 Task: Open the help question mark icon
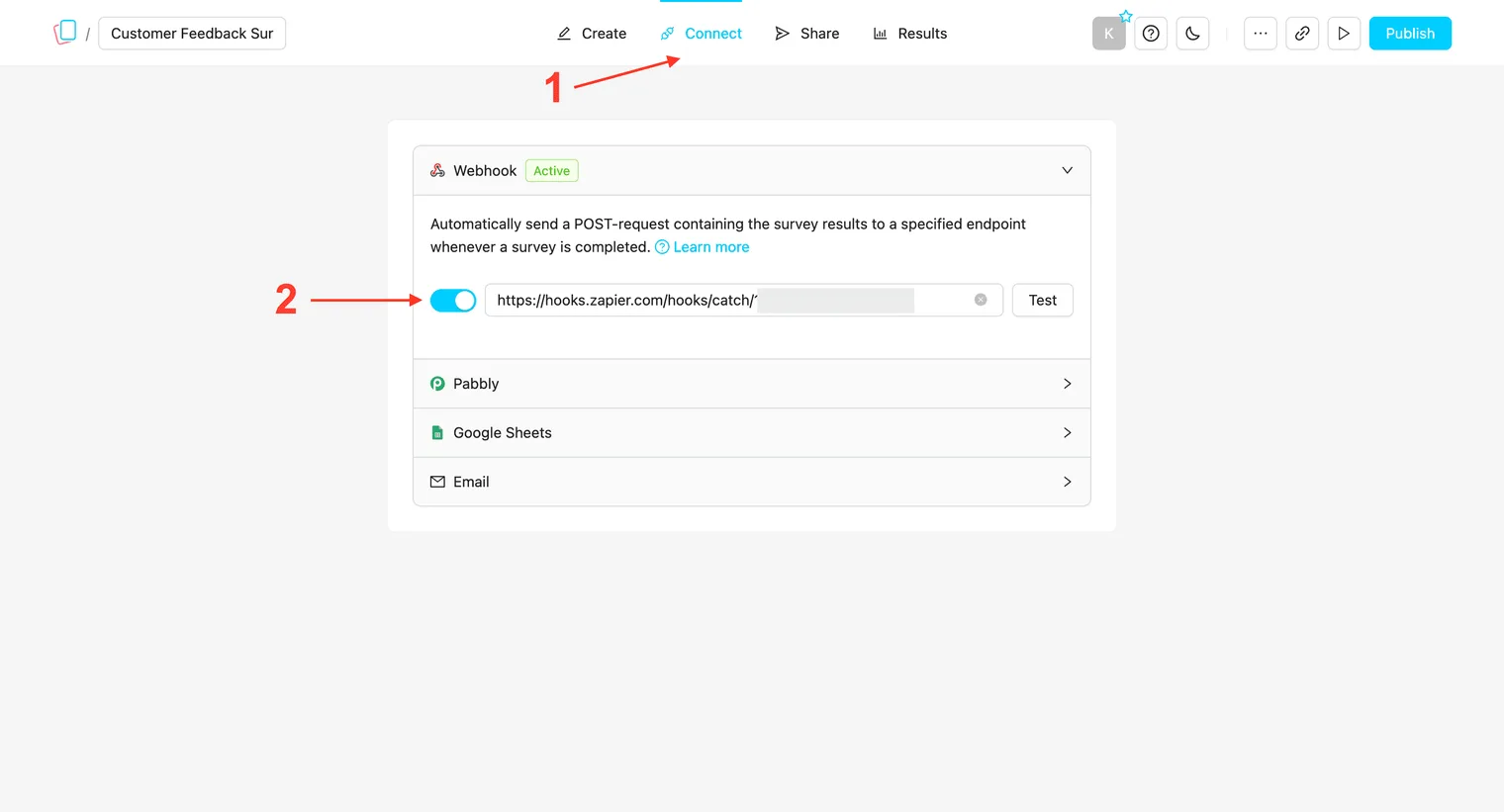[x=1151, y=34]
